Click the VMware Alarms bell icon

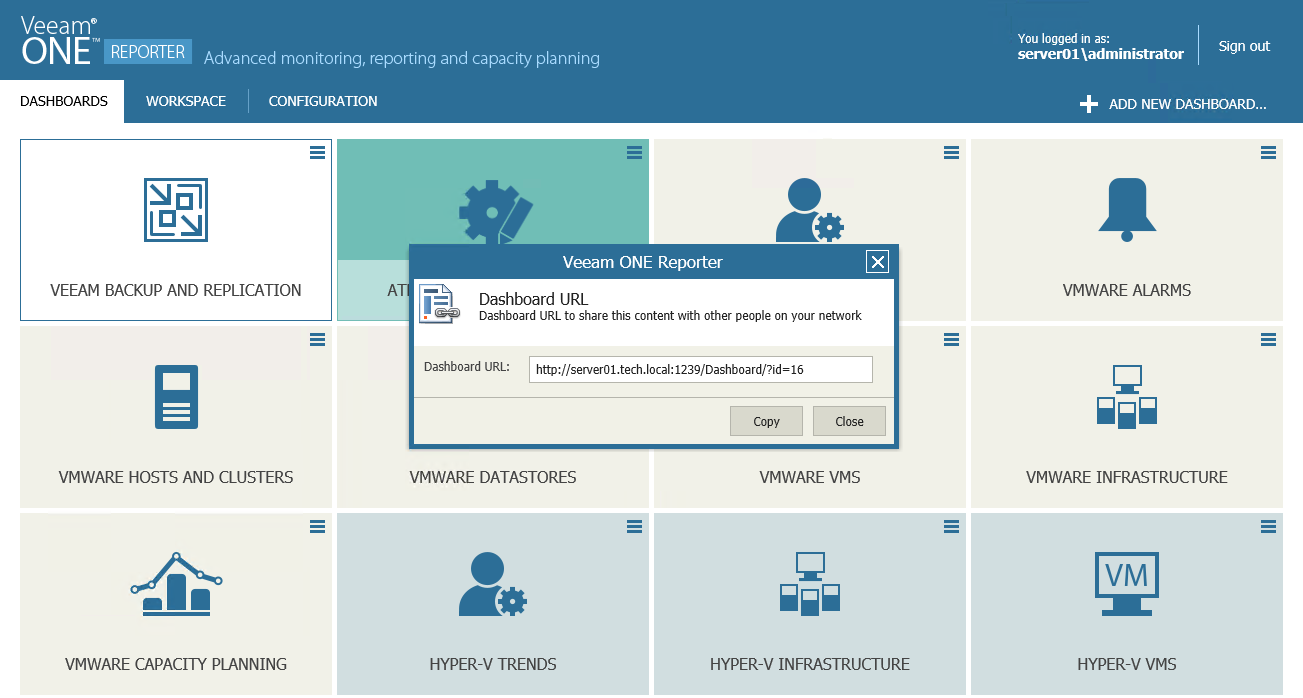point(1127,209)
